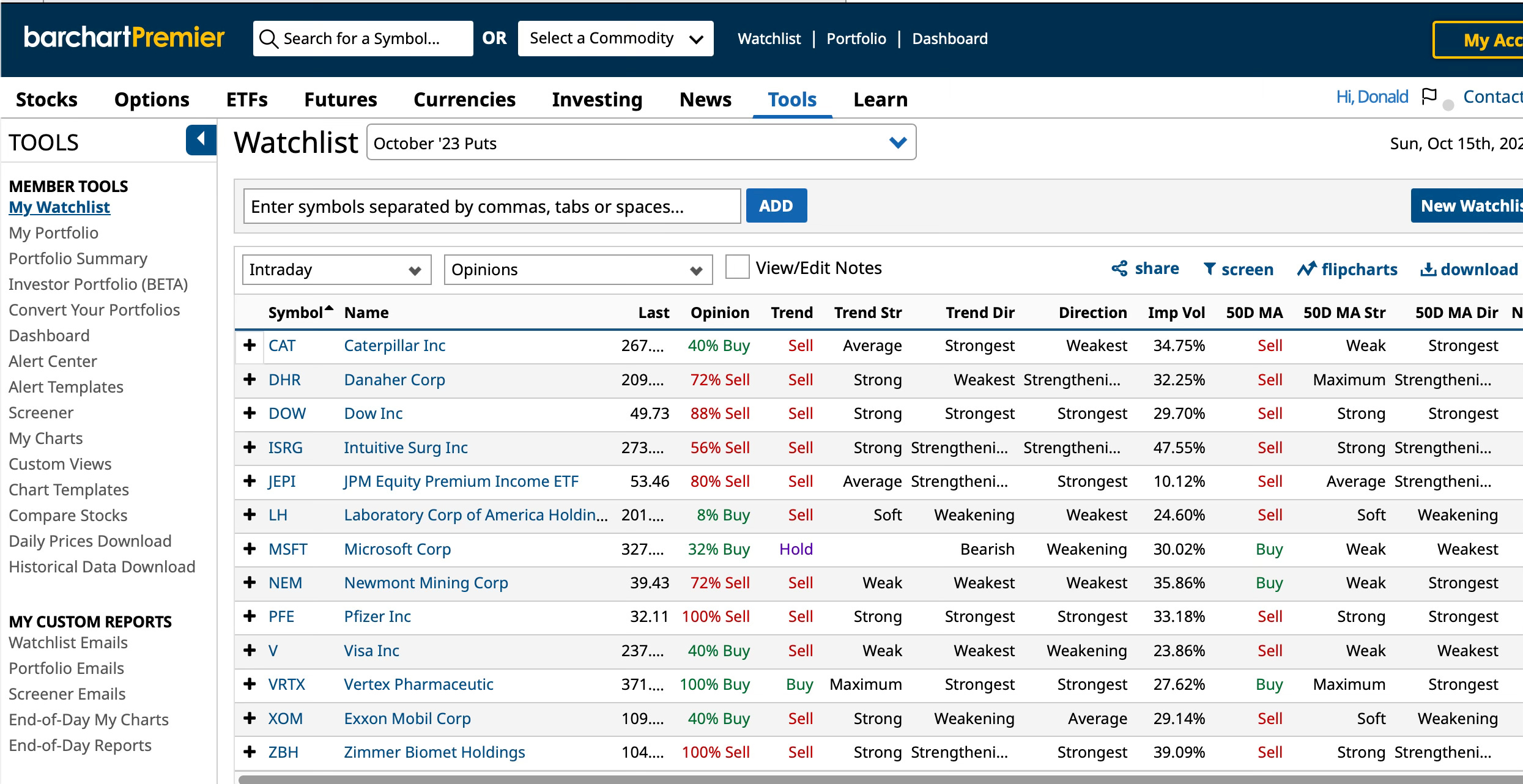Expand the DHR row plus icon
The image size is (1523, 784).
250,380
